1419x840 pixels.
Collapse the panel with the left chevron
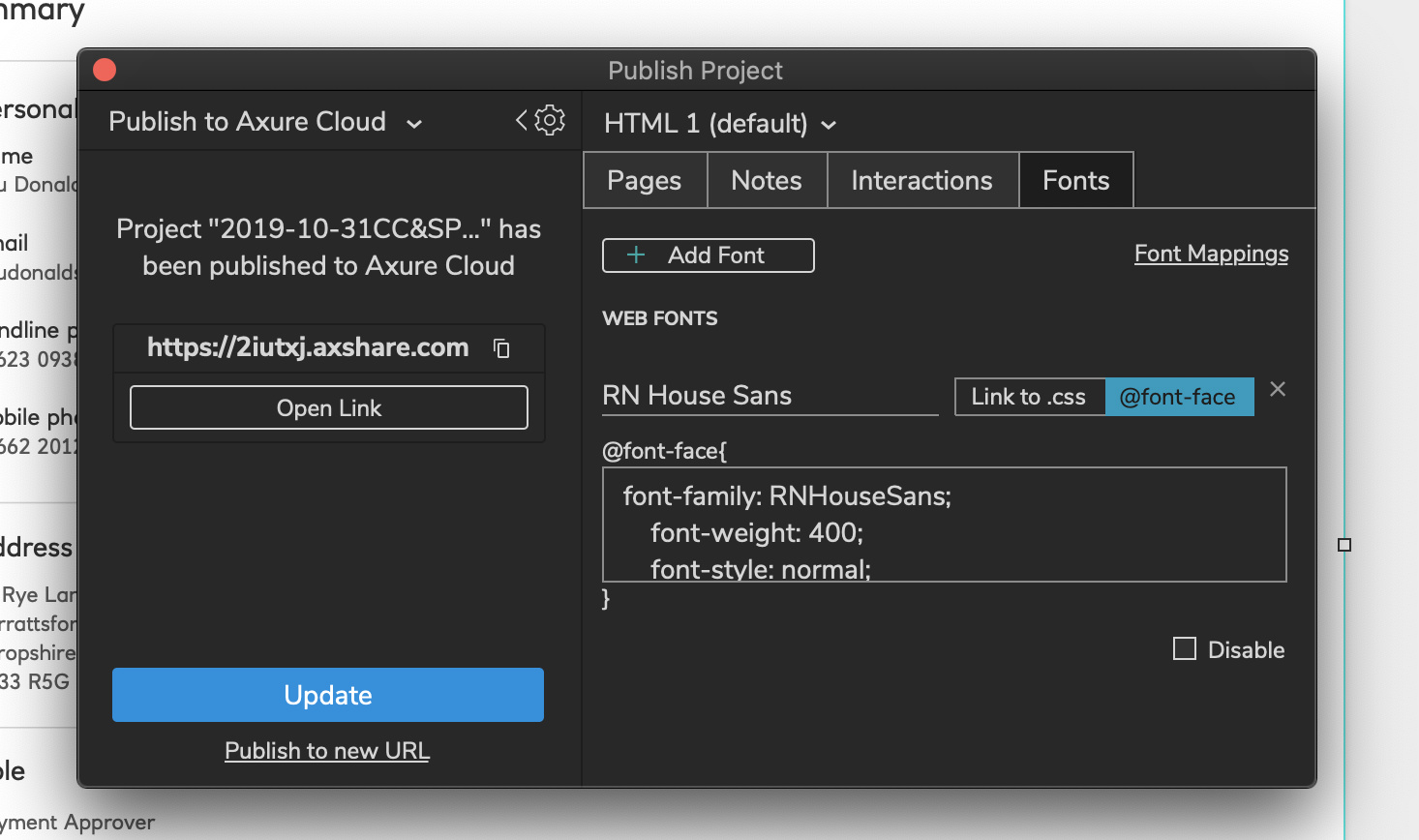[522, 120]
